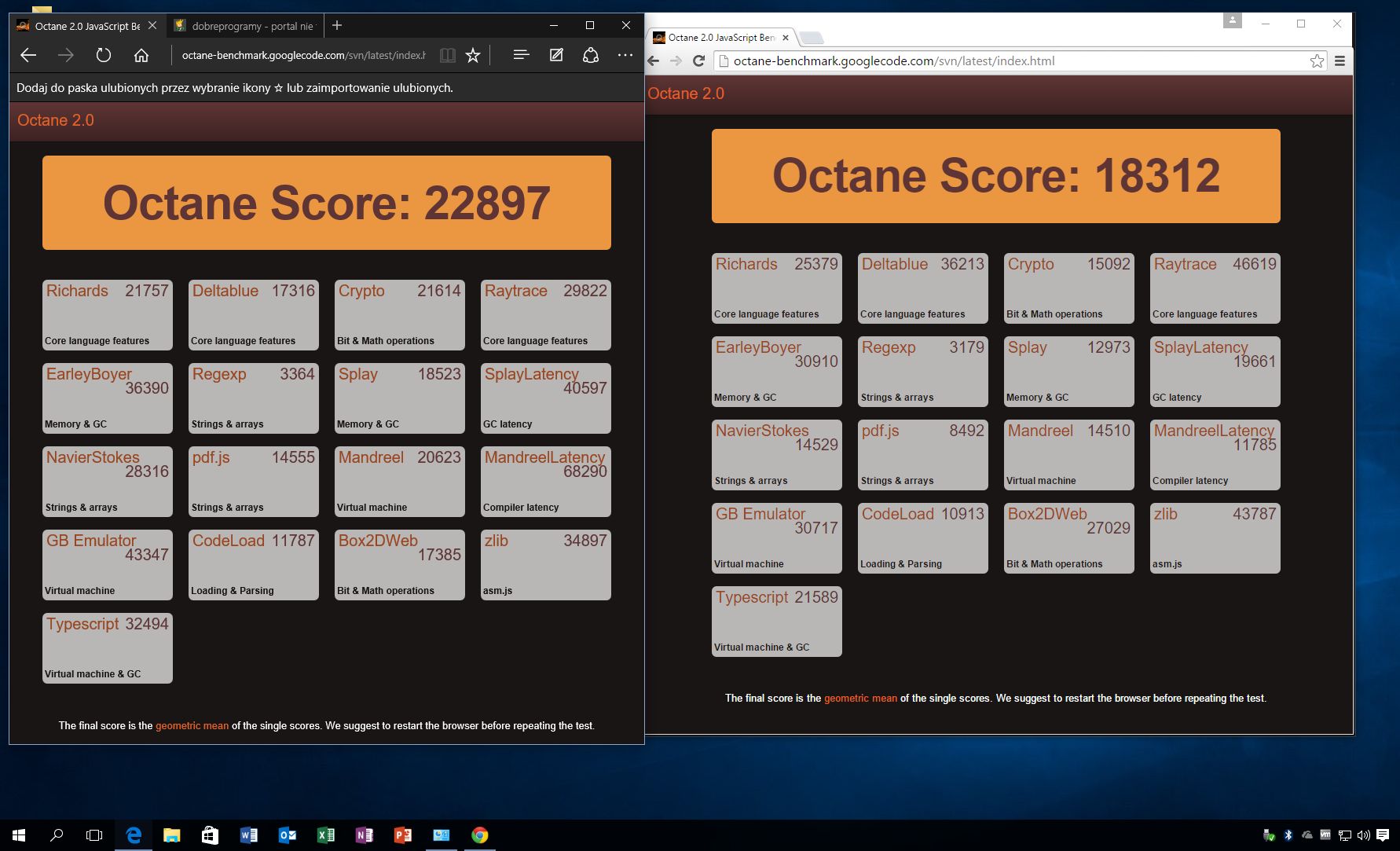
Task: Go back in the Chrome window
Action: coord(654,61)
